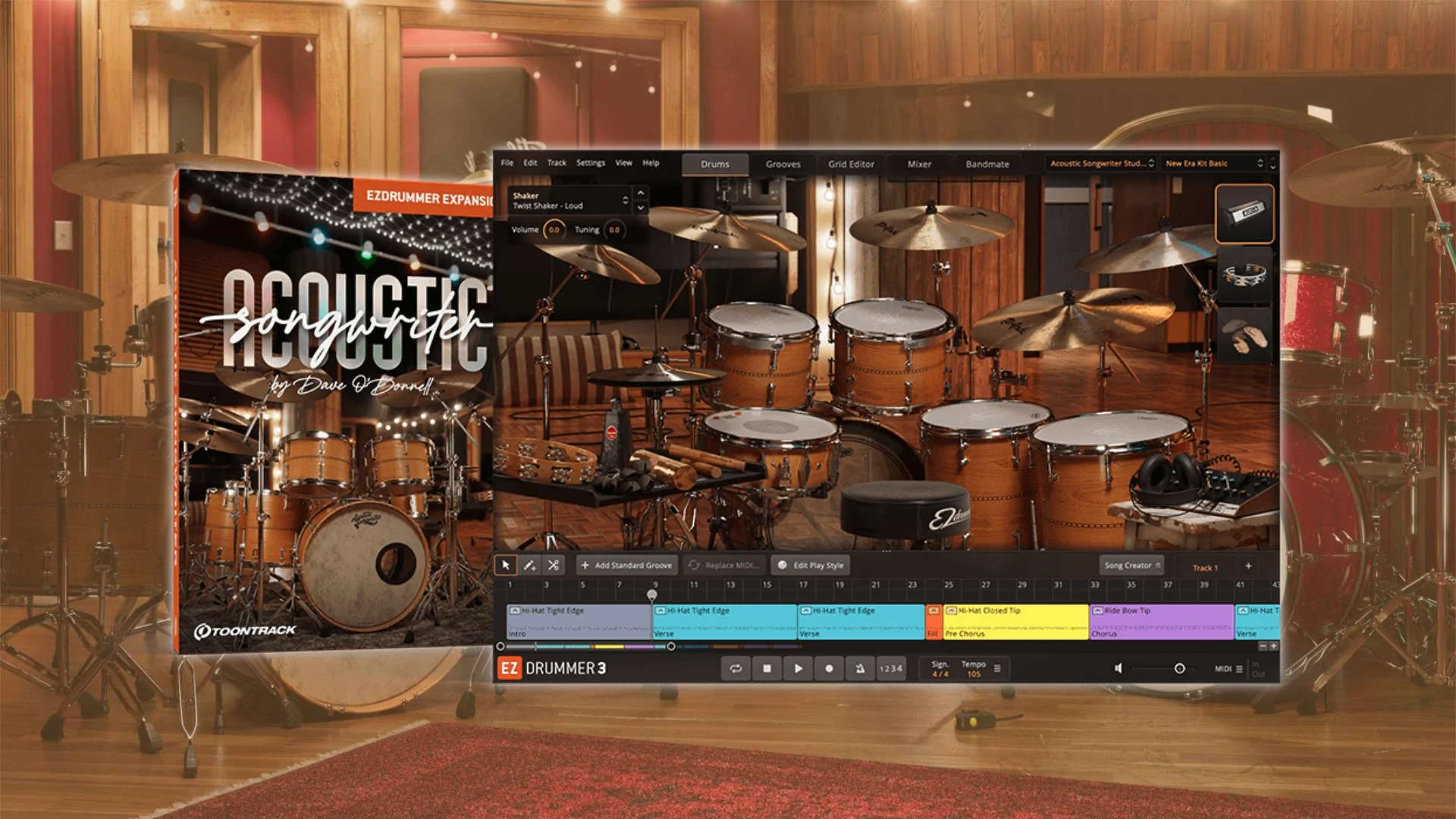1456x819 pixels.
Task: Click the volume speaker icon
Action: click(x=1118, y=668)
